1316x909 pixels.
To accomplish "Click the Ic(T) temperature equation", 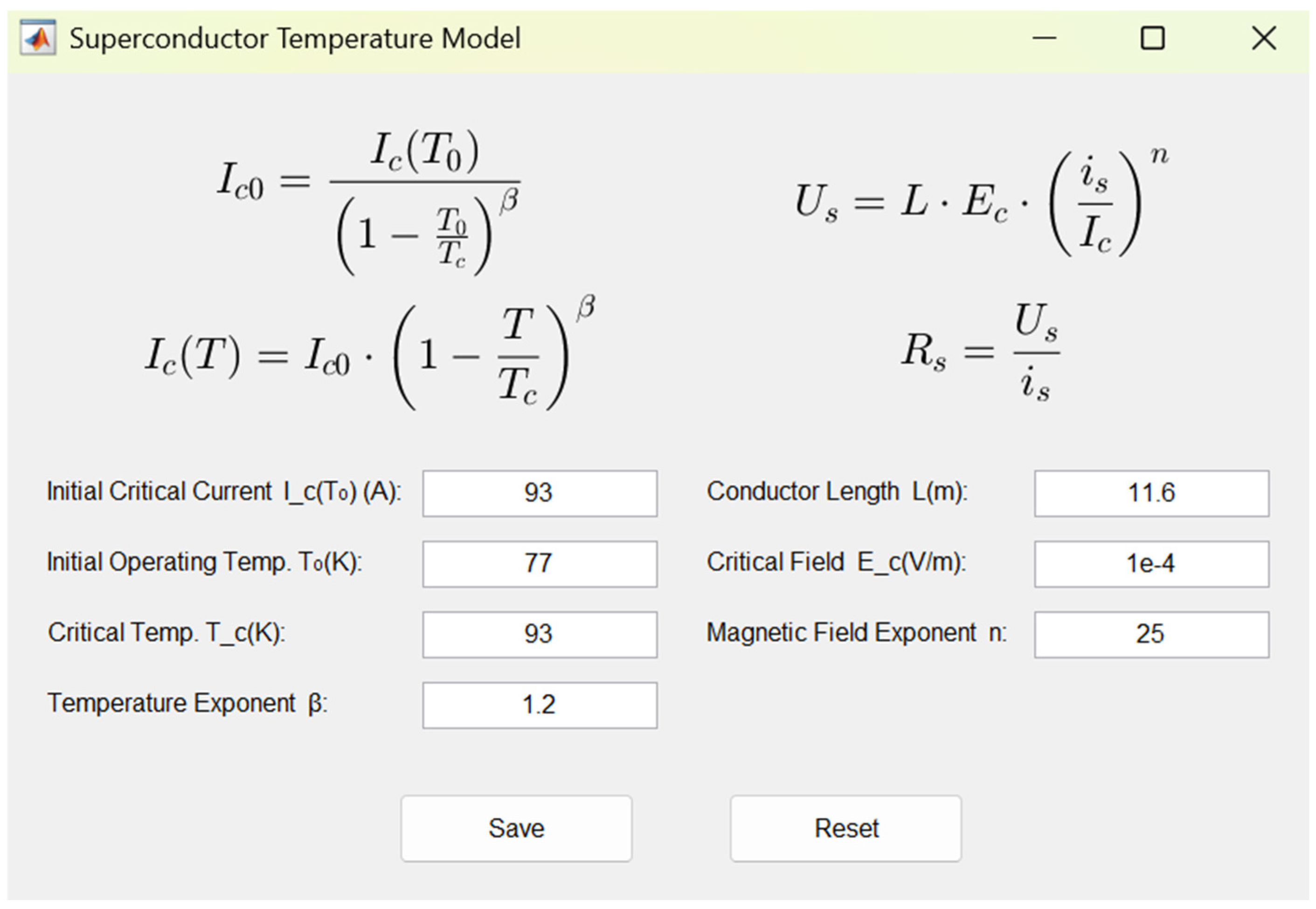I will pos(369,353).
